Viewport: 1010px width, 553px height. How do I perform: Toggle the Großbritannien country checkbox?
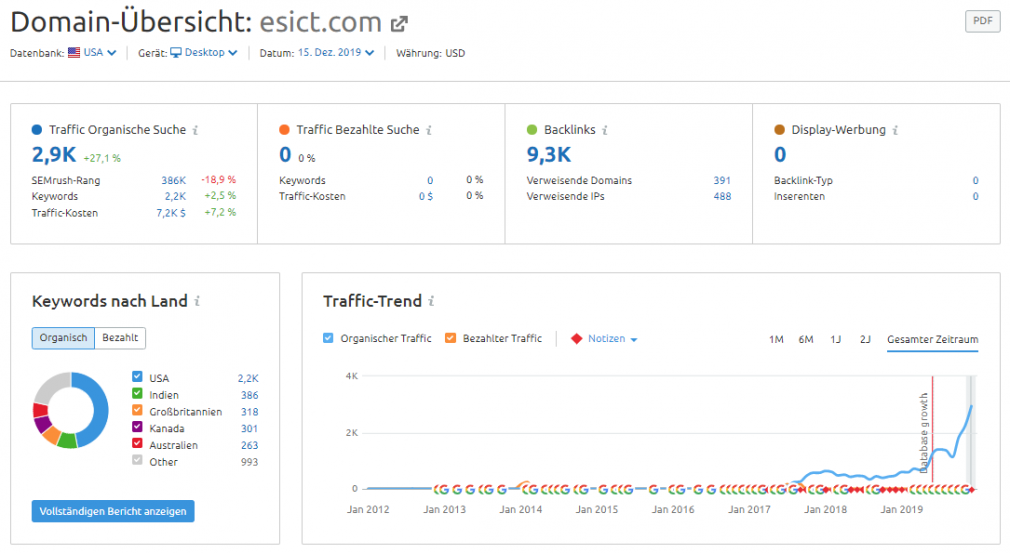pyautogui.click(x=137, y=410)
